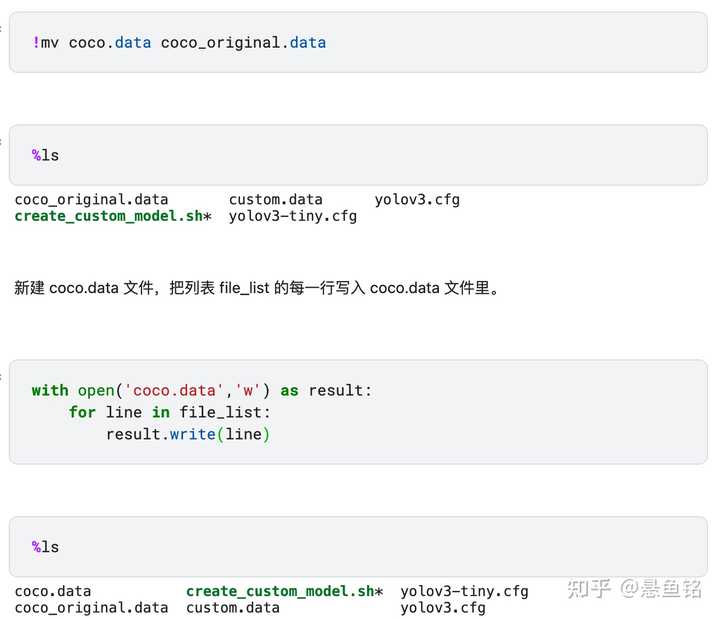Click yolov3.cfg in the bottom ls output
720x618 pixels.
(443, 608)
